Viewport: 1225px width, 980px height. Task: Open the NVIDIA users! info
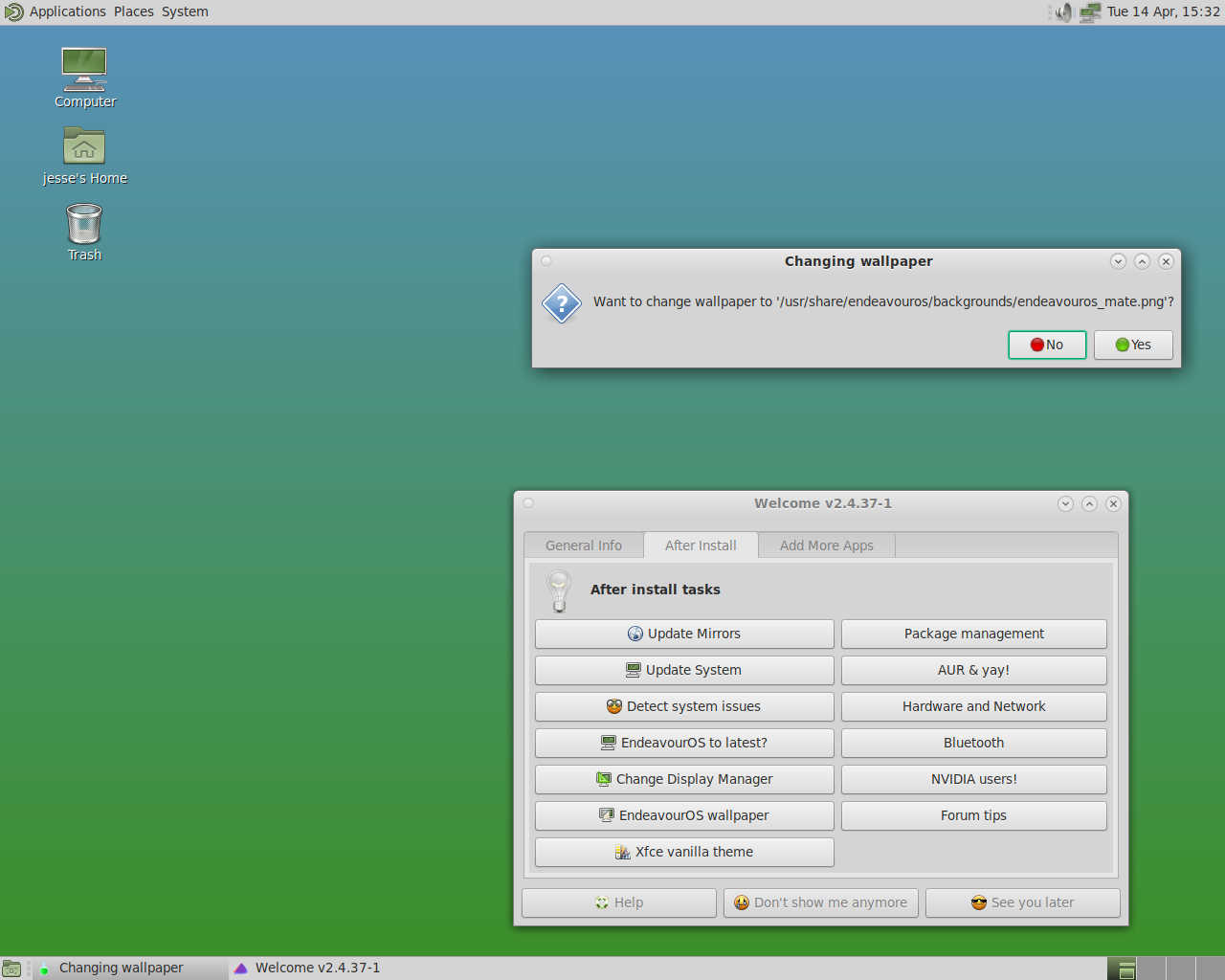974,779
